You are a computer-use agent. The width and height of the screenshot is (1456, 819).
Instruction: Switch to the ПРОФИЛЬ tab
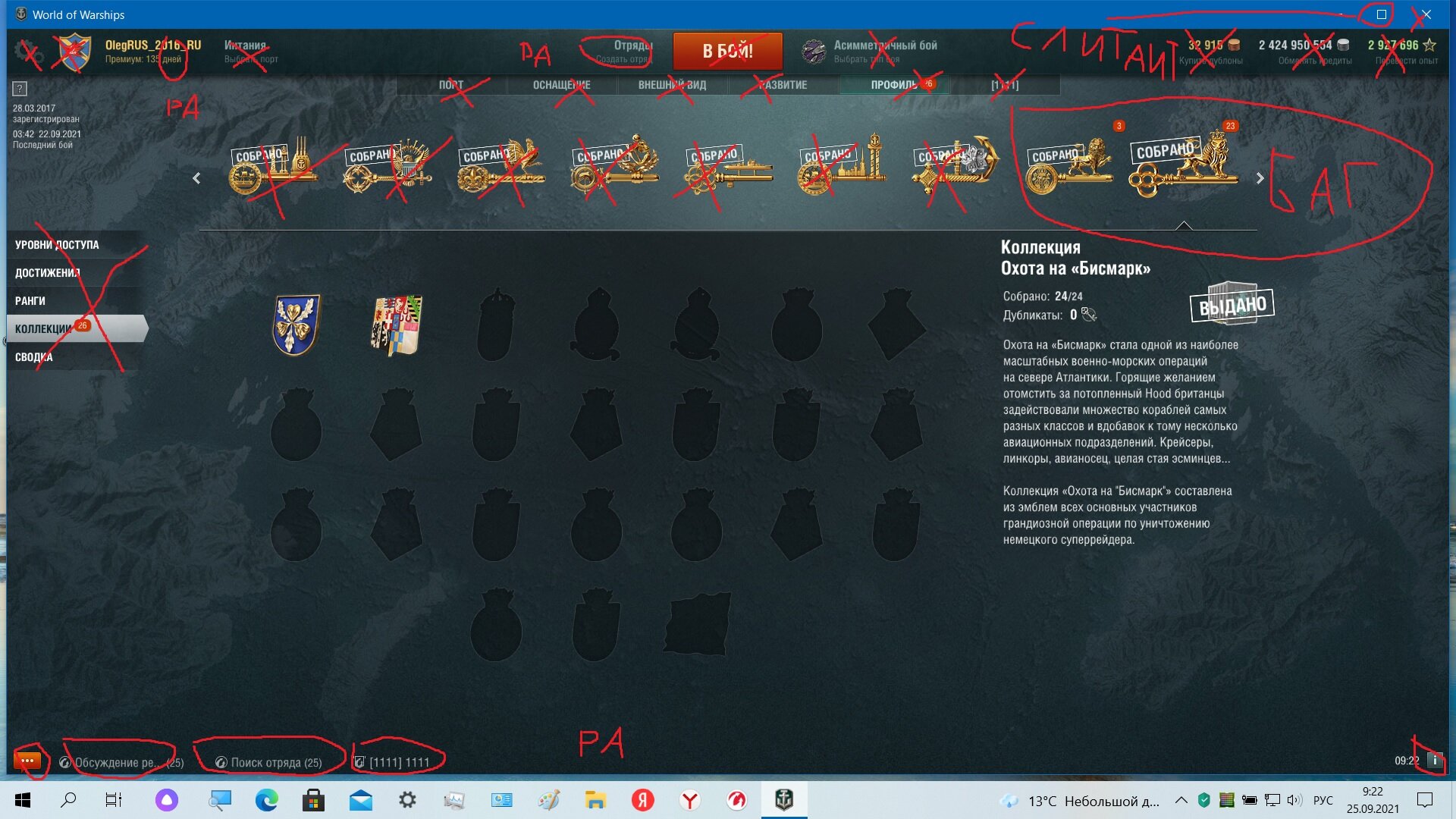tap(893, 85)
